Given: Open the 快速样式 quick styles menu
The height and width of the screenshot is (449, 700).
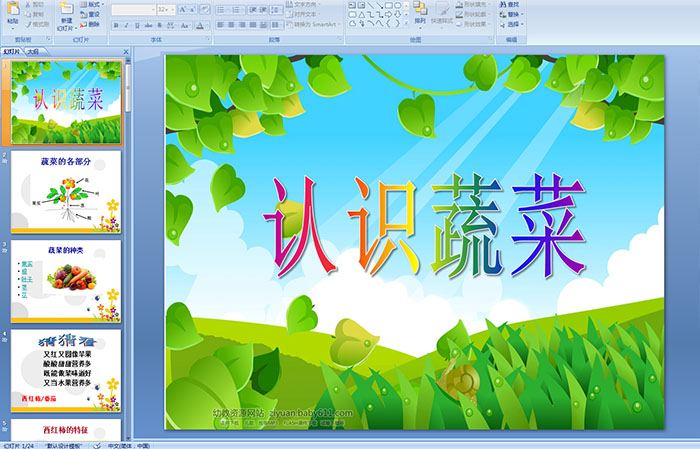Looking at the screenshot, I should point(442,13).
